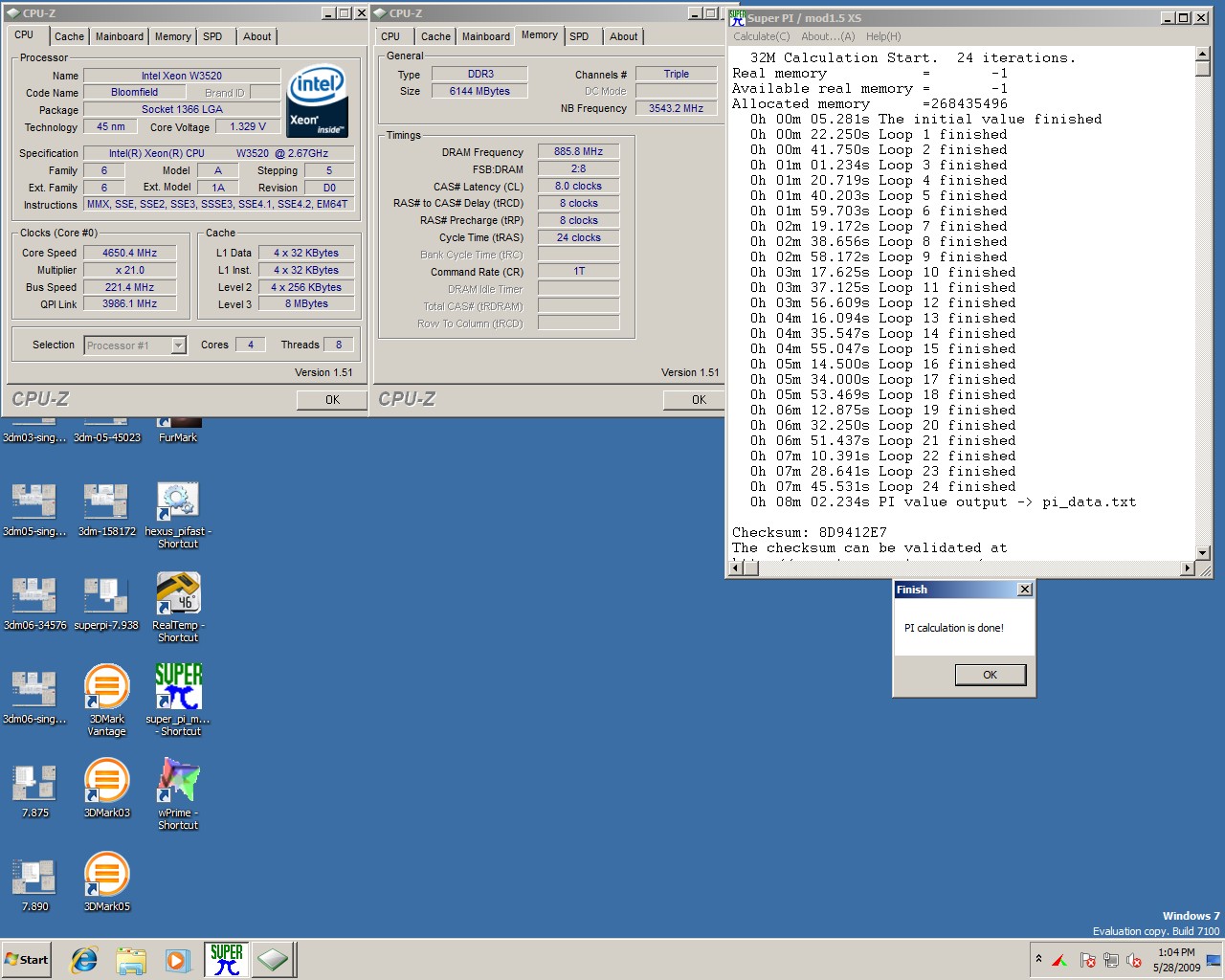This screenshot has width=1225, height=980.
Task: Click the NB Frequency 3543.2 MHz value
Action: tap(676, 108)
